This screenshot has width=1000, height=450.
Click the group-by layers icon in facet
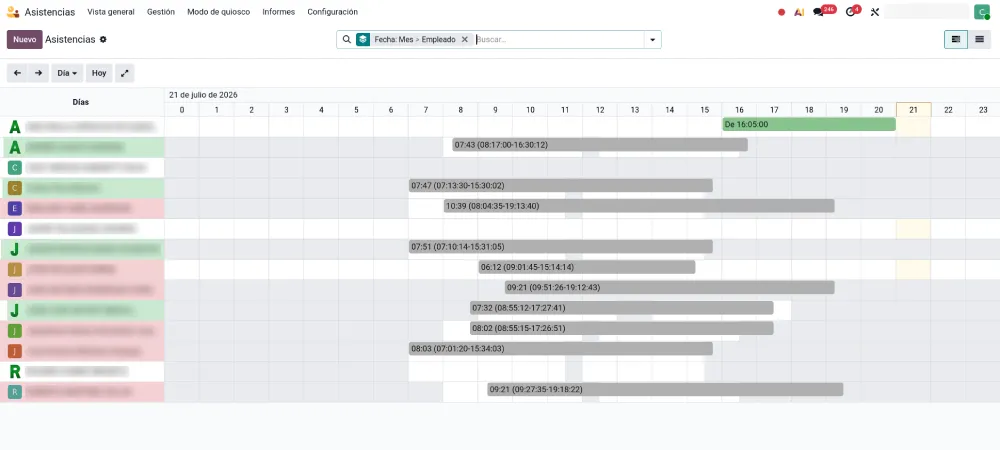pyautogui.click(x=363, y=40)
